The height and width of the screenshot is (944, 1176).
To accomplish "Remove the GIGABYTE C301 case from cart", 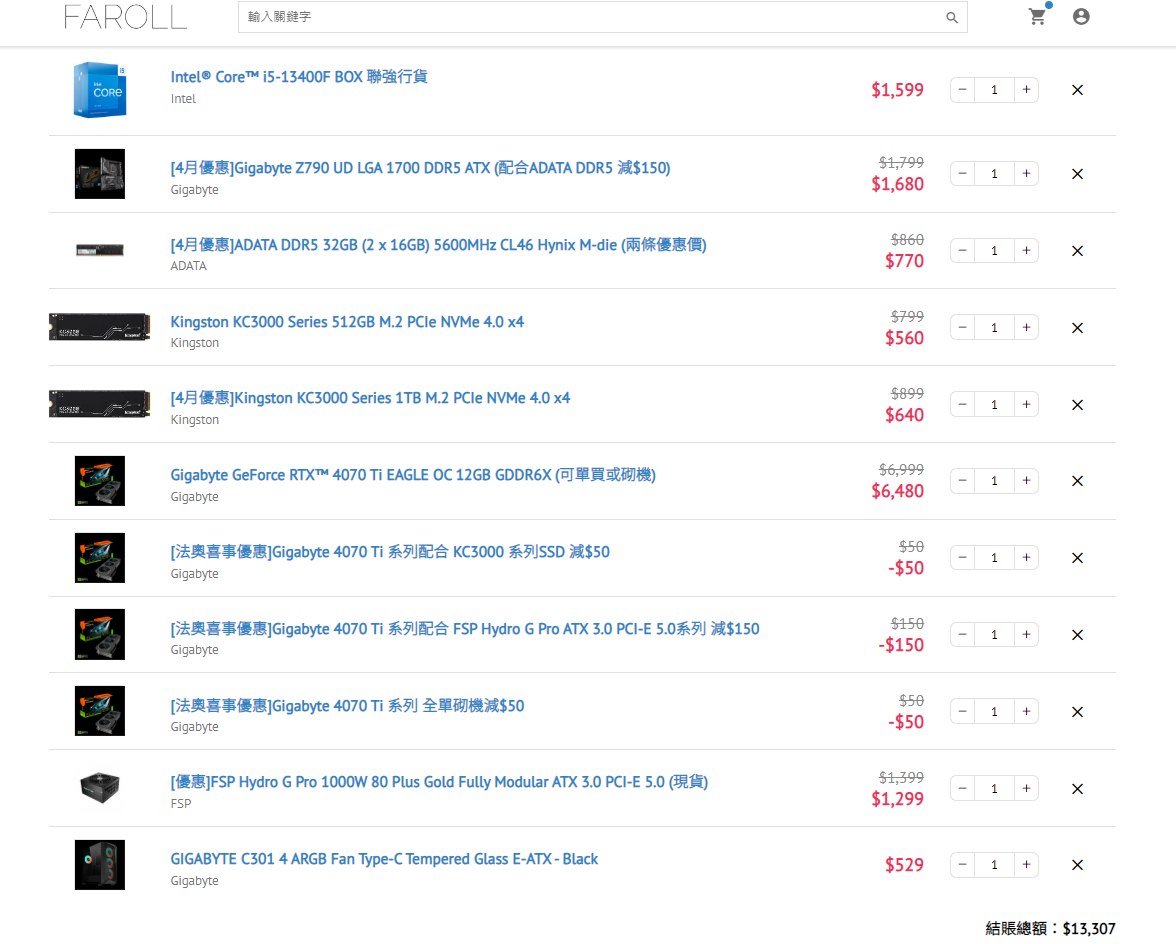I will pyautogui.click(x=1077, y=864).
